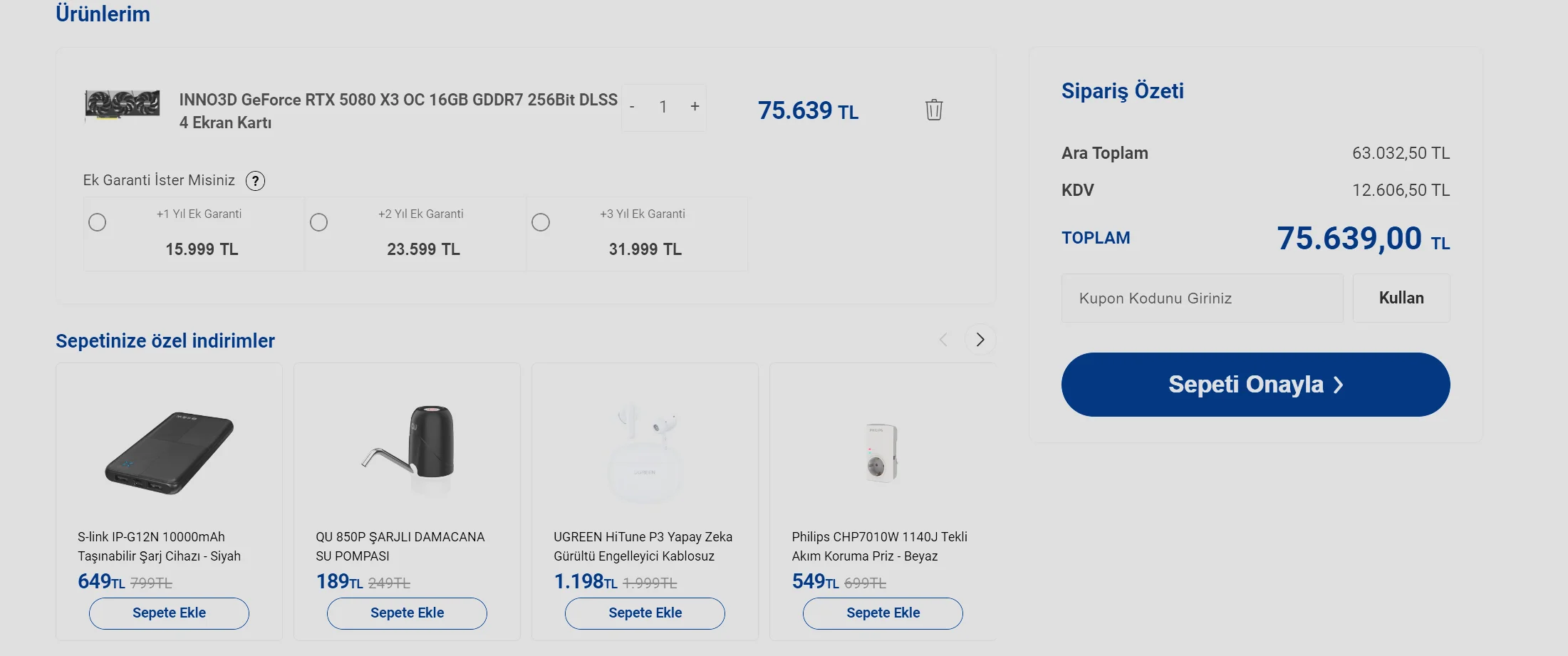Click the Kupon Kodunu Giriniz field
The height and width of the screenshot is (656, 1568).
click(1202, 298)
